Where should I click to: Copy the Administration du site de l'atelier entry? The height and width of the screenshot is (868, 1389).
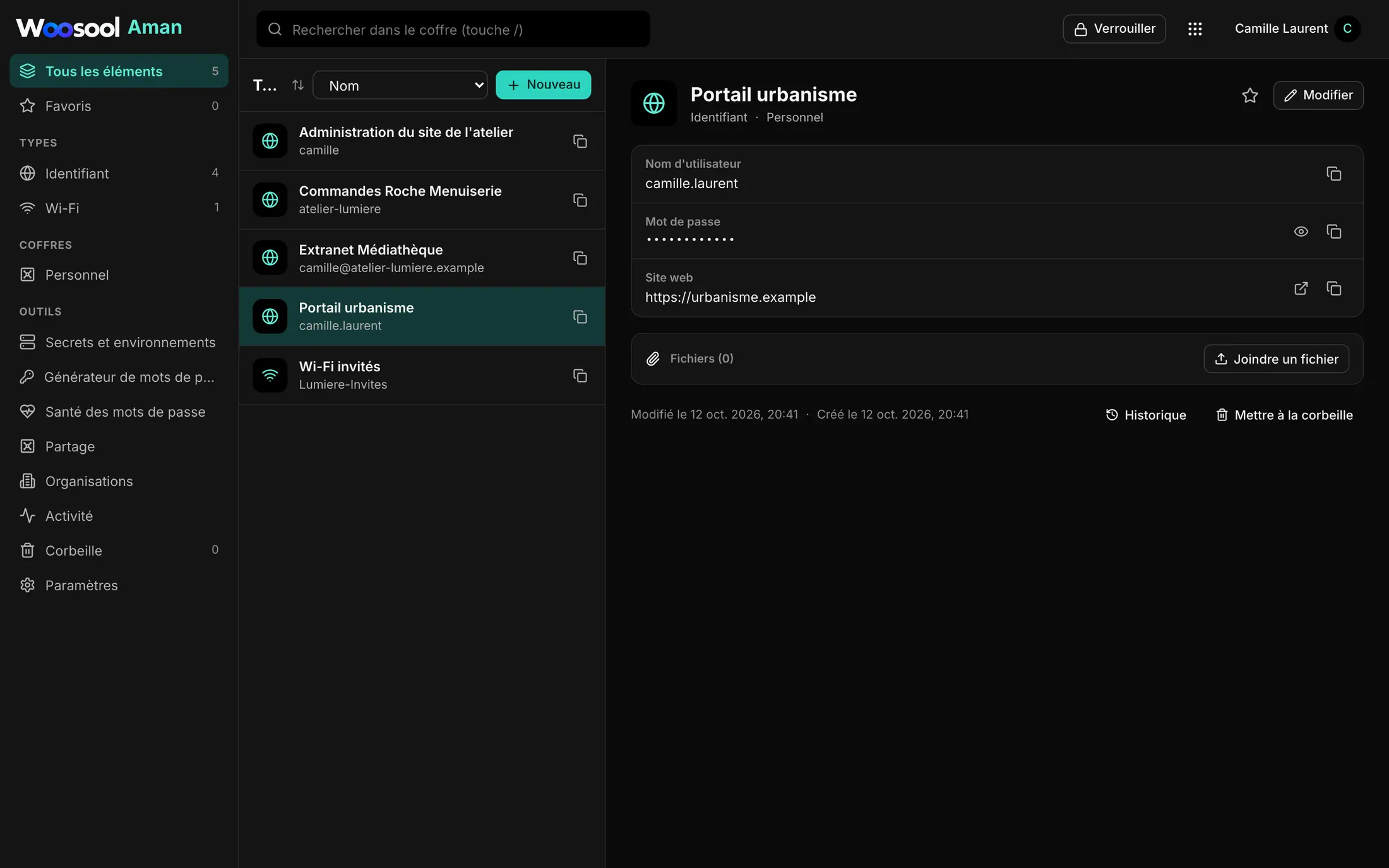pyautogui.click(x=580, y=141)
